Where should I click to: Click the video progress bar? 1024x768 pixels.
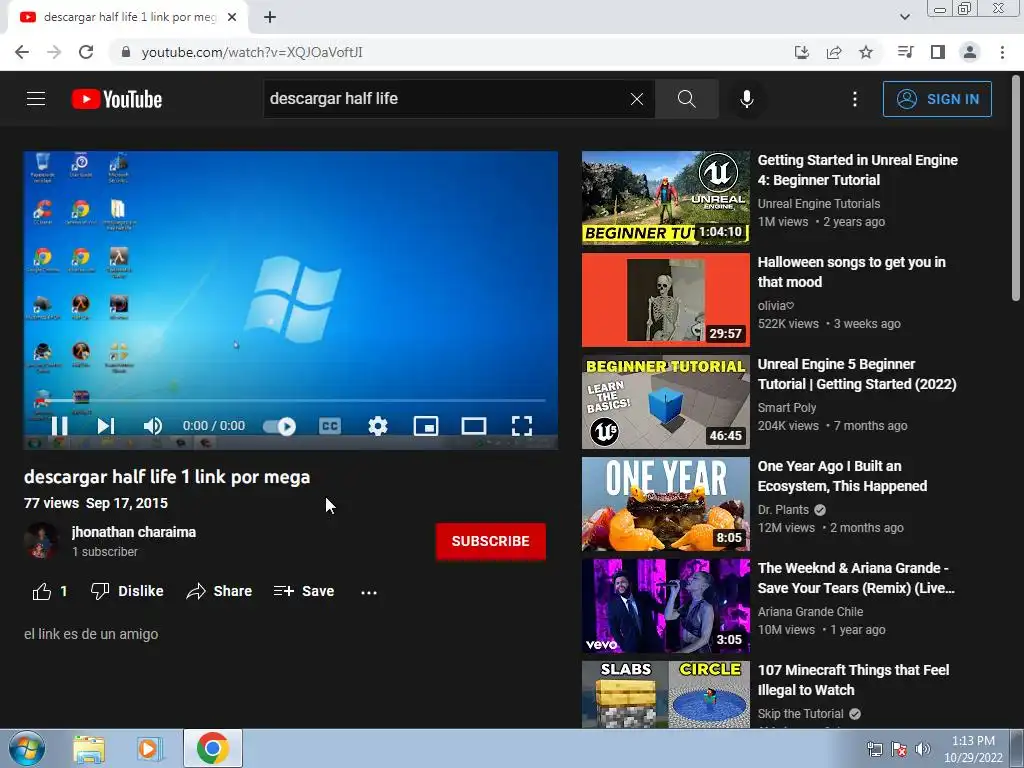coord(291,400)
